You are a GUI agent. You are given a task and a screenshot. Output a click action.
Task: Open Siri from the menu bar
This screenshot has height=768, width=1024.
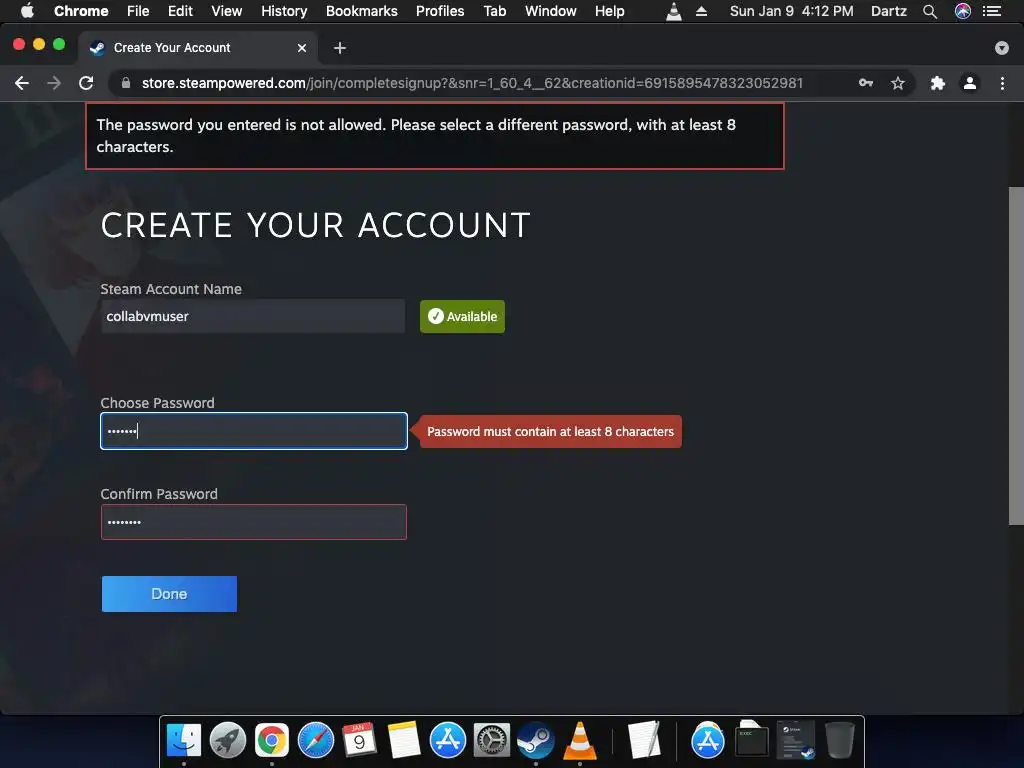pyautogui.click(x=963, y=11)
